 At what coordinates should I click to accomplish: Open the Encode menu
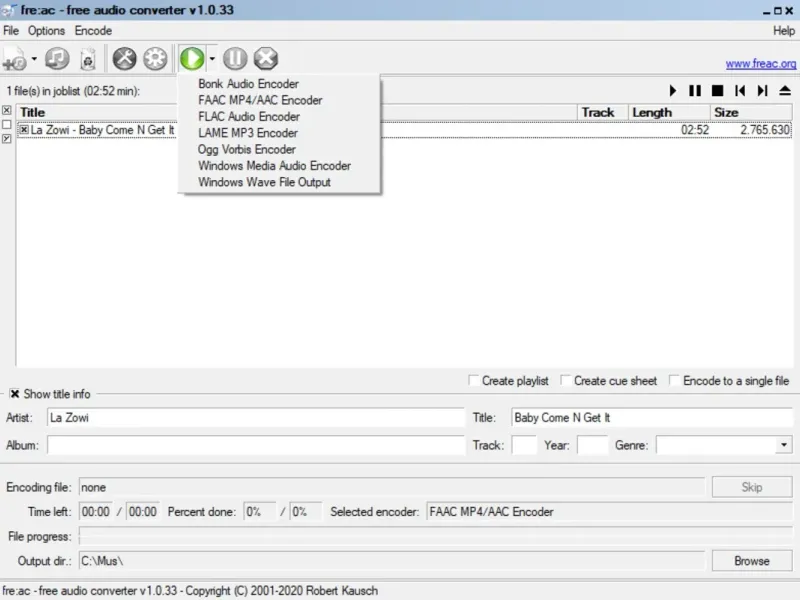coord(93,31)
